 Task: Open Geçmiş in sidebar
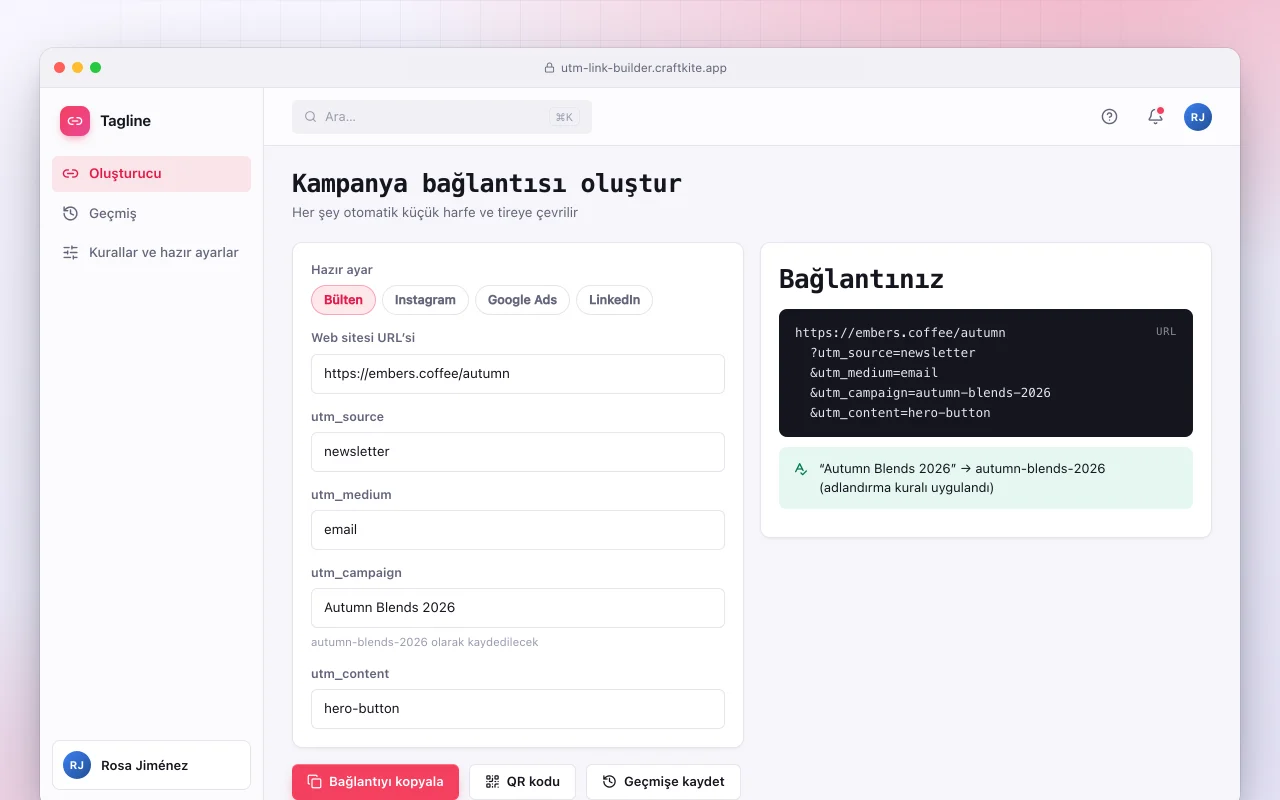151,213
